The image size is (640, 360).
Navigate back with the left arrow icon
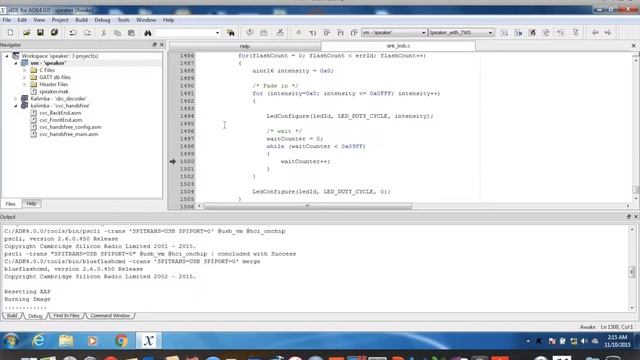pos(595,33)
